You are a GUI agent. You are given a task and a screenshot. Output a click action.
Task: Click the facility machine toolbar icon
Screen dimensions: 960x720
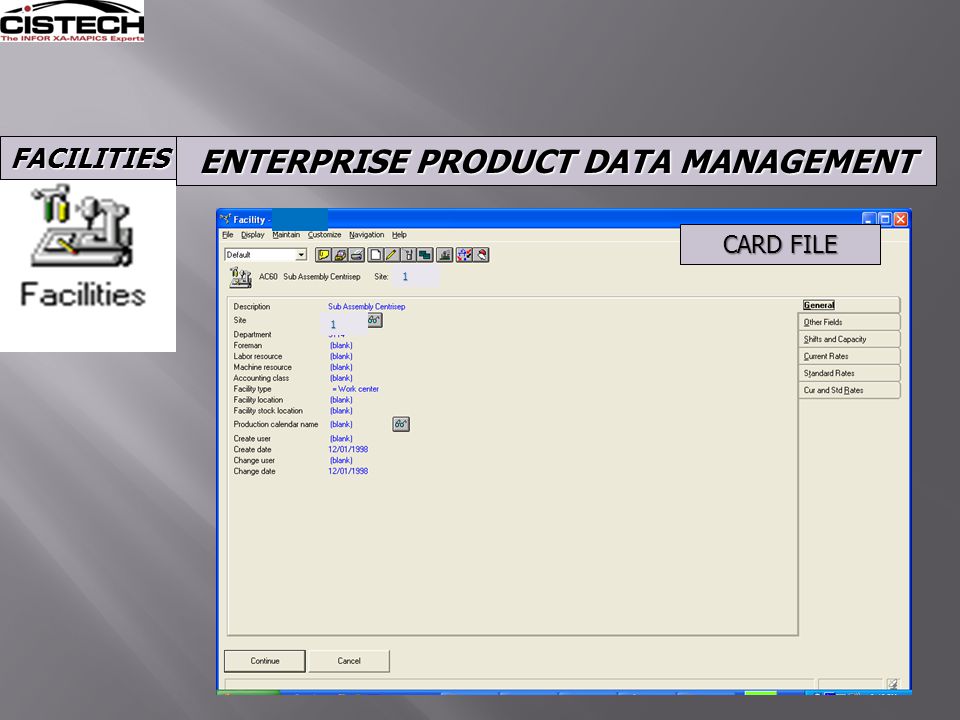tap(444, 255)
